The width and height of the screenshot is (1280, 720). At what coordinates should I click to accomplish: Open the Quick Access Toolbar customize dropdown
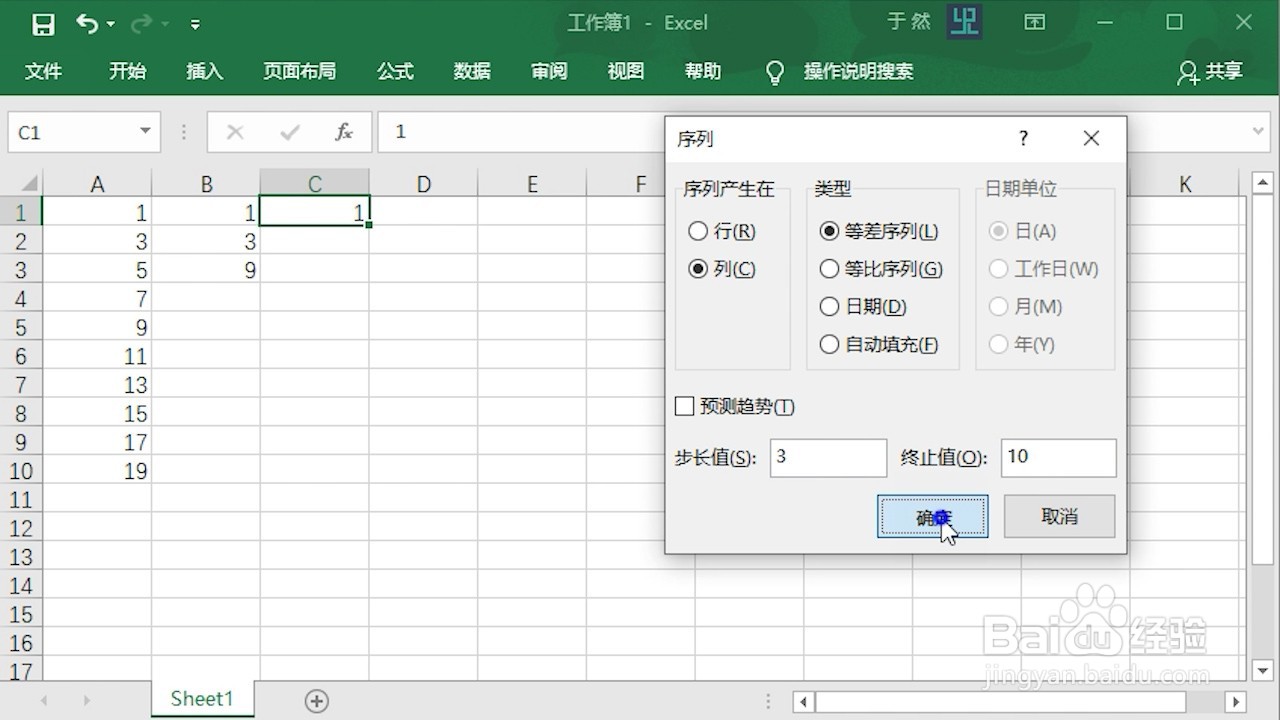click(196, 22)
